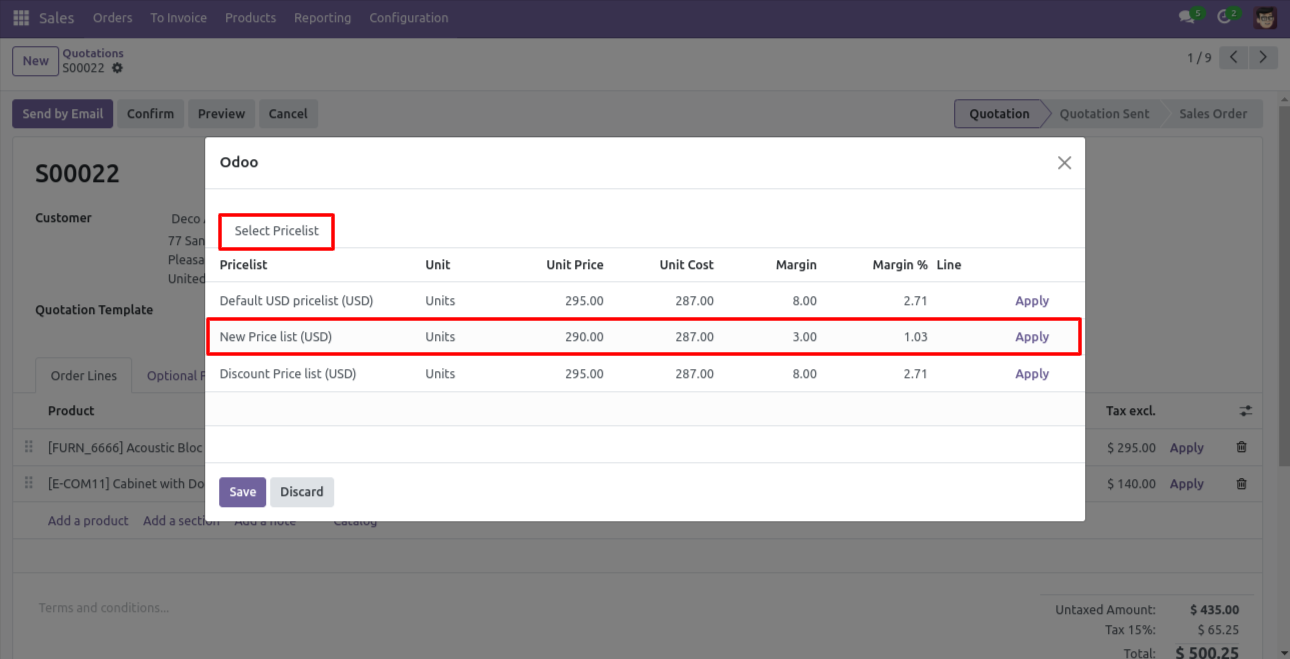
Task: Apply the New Price list
Action: tap(1032, 337)
